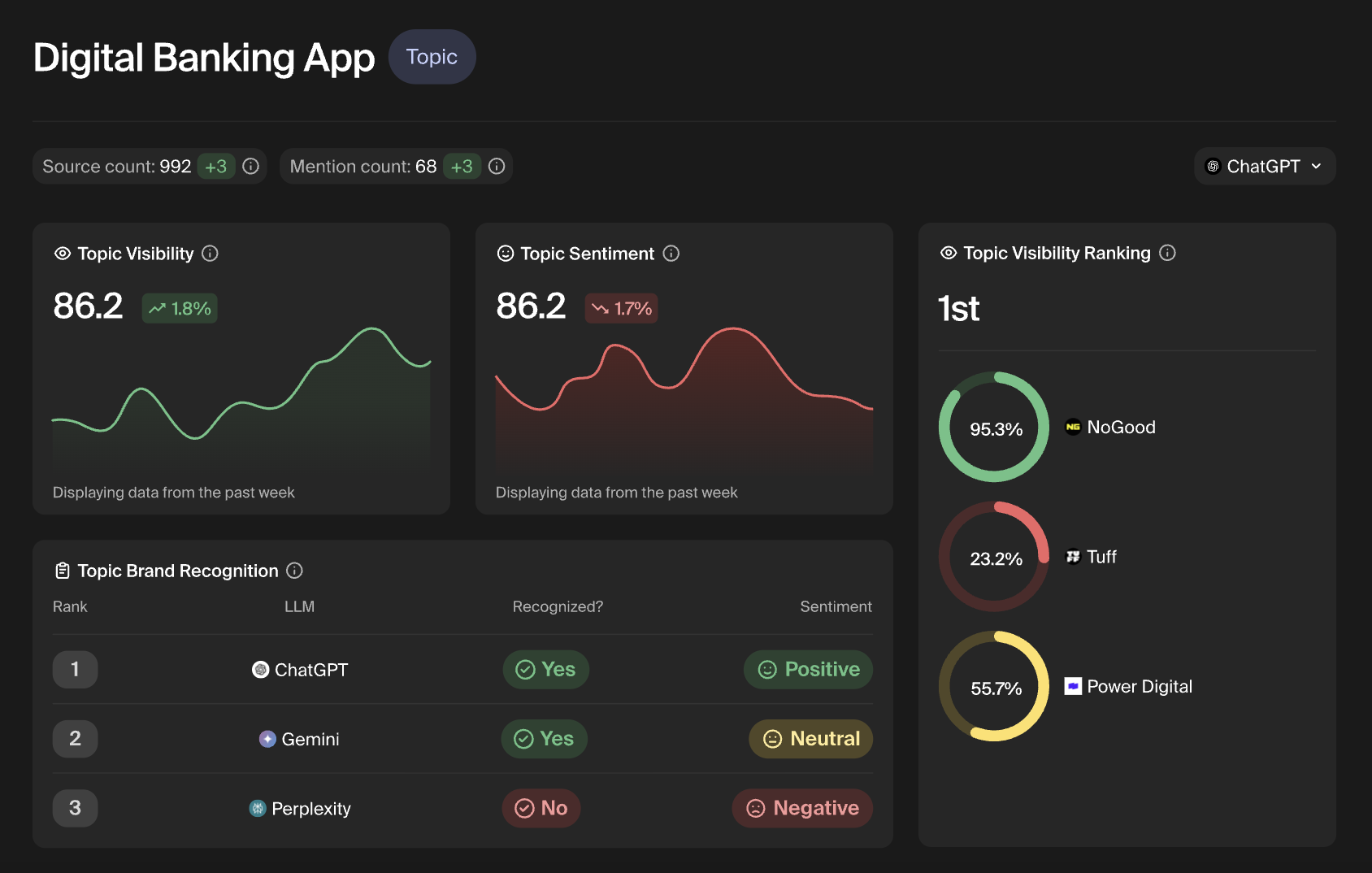Open the Topic Brand Recognition info icon

295,571
